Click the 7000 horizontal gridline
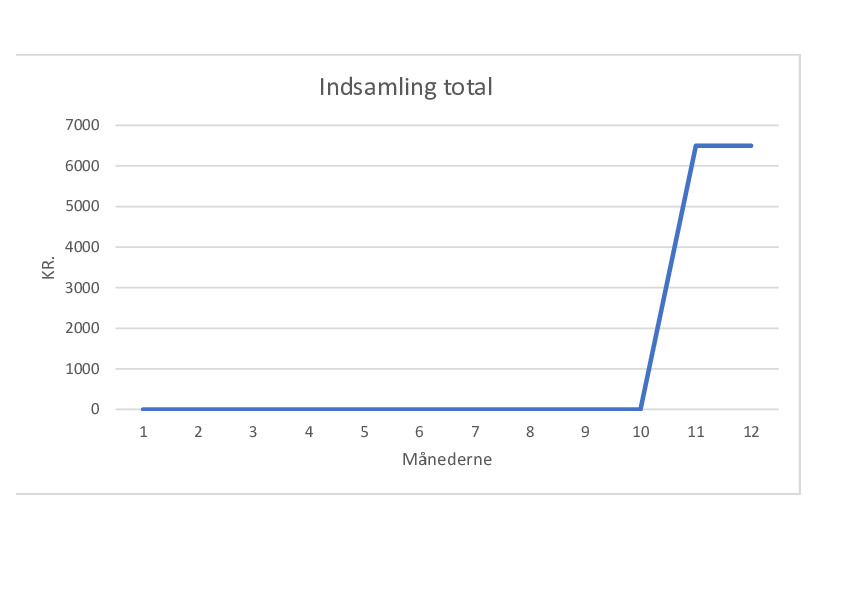The height and width of the screenshot is (595, 842). pos(447,125)
